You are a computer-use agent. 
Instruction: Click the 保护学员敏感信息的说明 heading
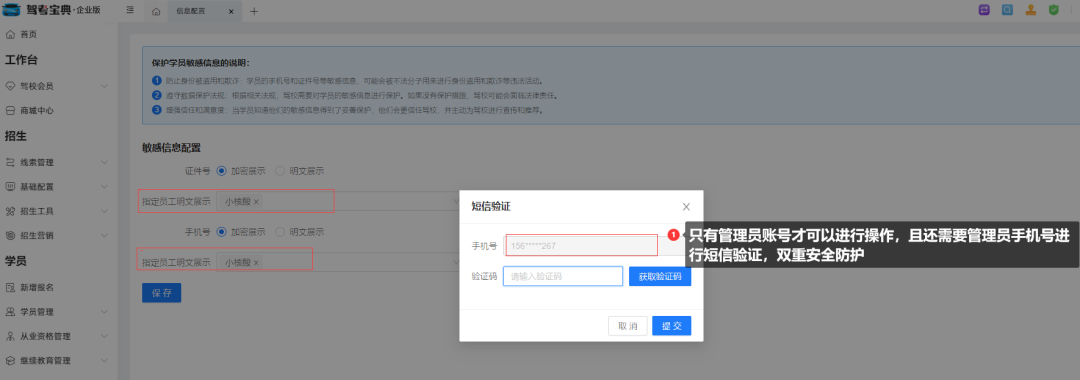coord(200,63)
